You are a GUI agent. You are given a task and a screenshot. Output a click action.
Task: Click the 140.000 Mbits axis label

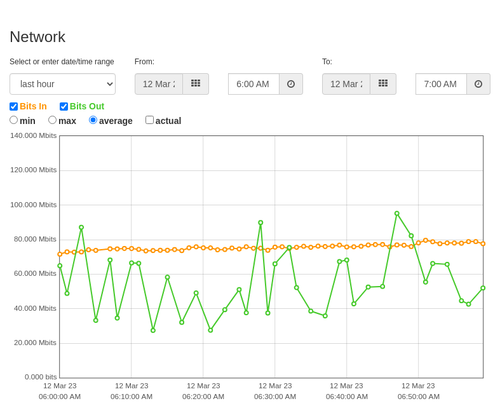tap(33, 135)
